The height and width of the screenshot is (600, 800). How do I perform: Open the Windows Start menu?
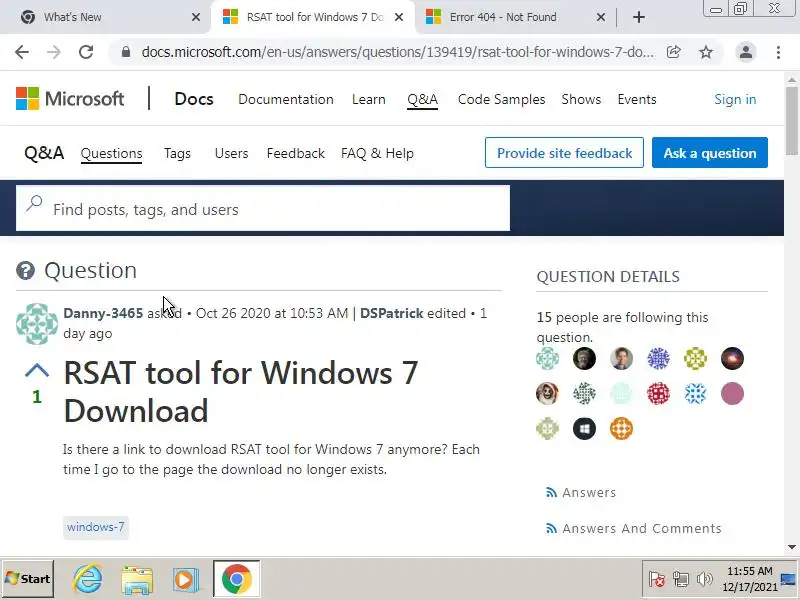point(28,579)
